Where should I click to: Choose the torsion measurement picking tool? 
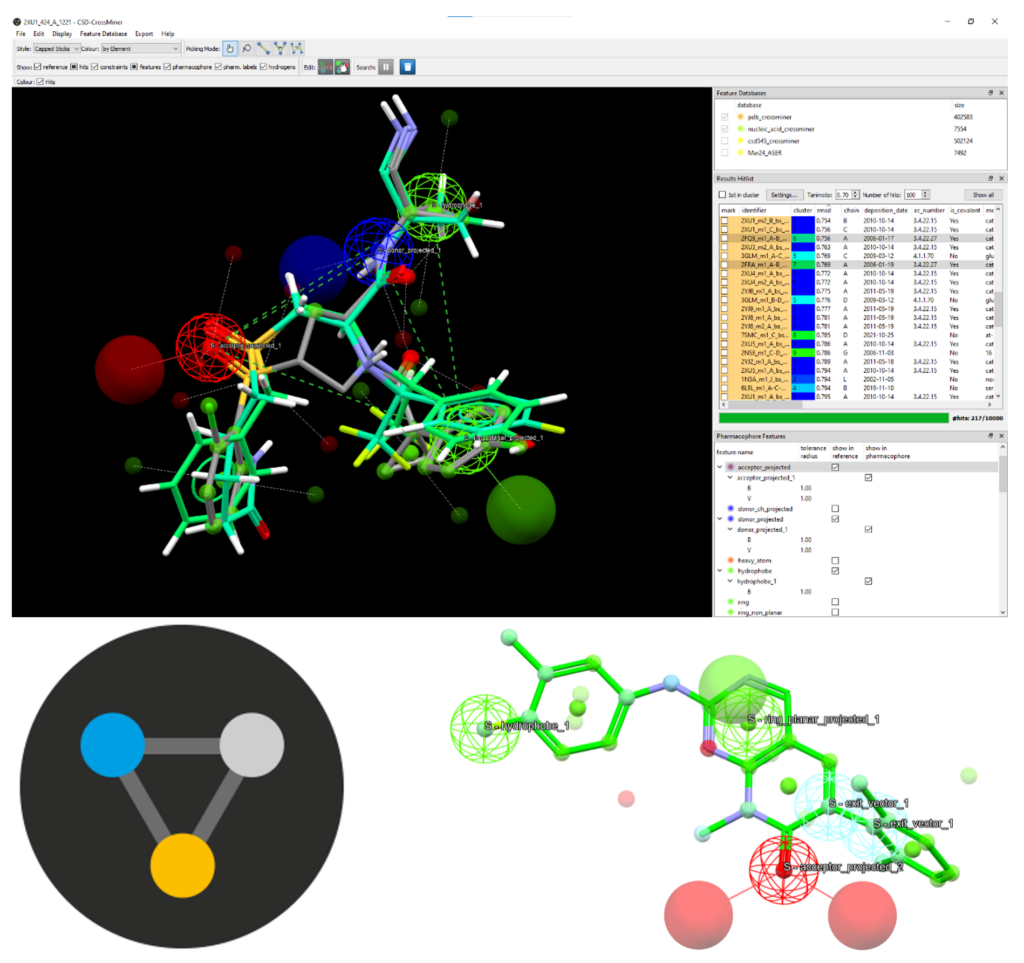pyautogui.click(x=296, y=48)
